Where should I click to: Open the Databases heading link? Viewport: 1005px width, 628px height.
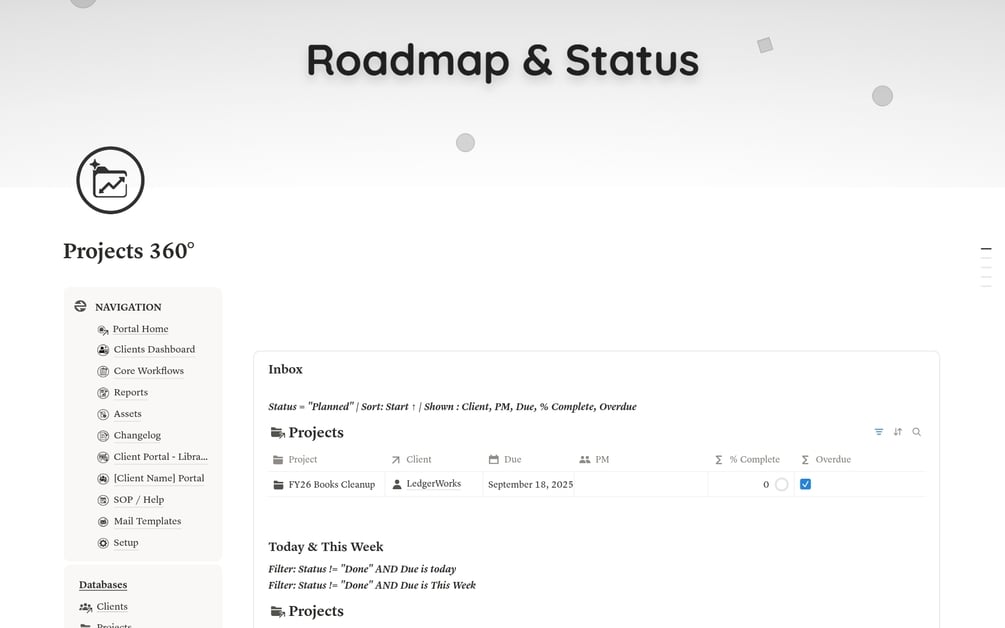[x=103, y=585]
